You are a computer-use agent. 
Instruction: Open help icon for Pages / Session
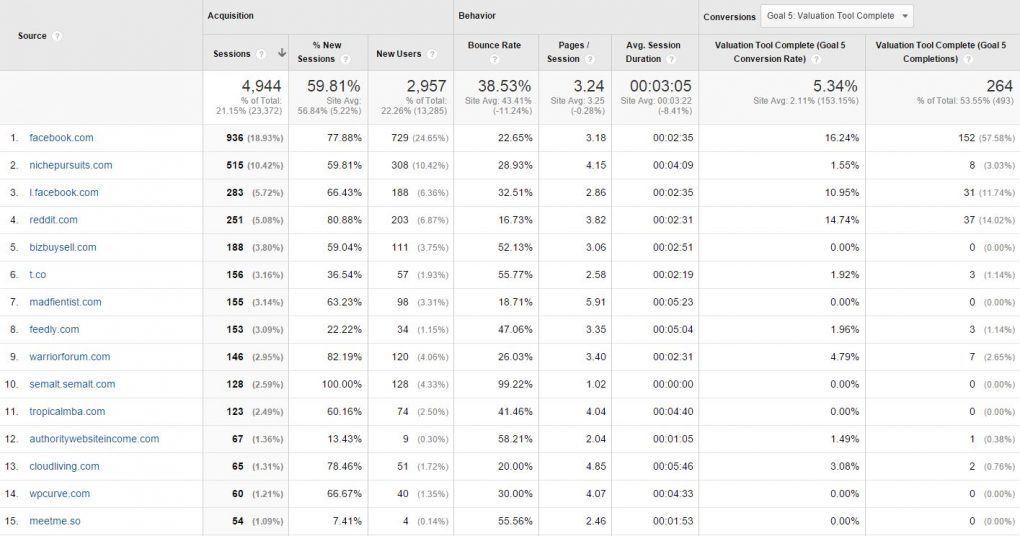pyautogui.click(x=590, y=59)
